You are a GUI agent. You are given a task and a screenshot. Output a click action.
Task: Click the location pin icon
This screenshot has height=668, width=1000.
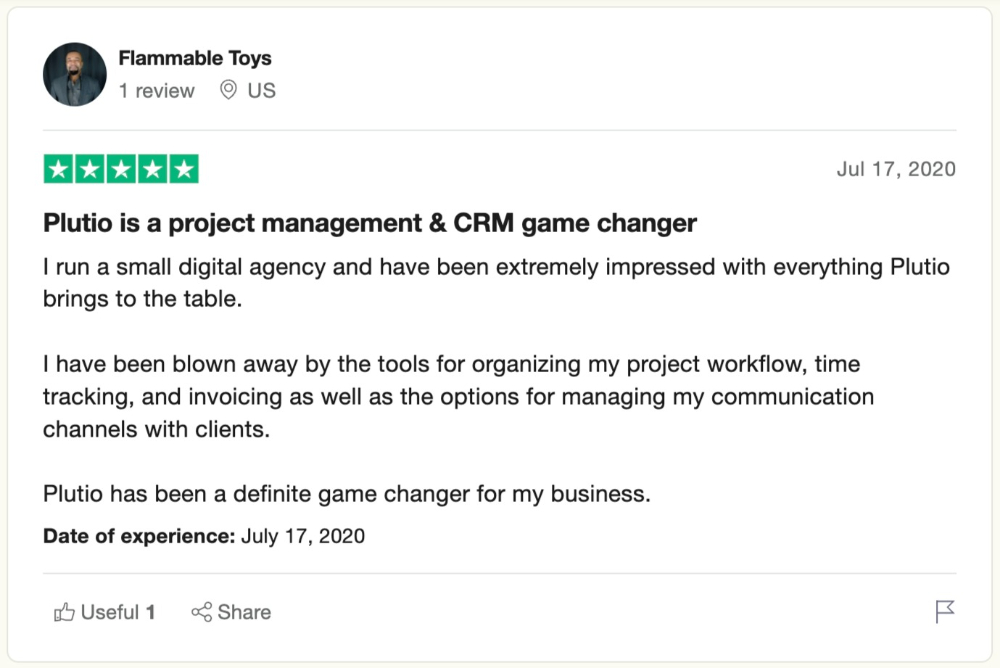228,90
